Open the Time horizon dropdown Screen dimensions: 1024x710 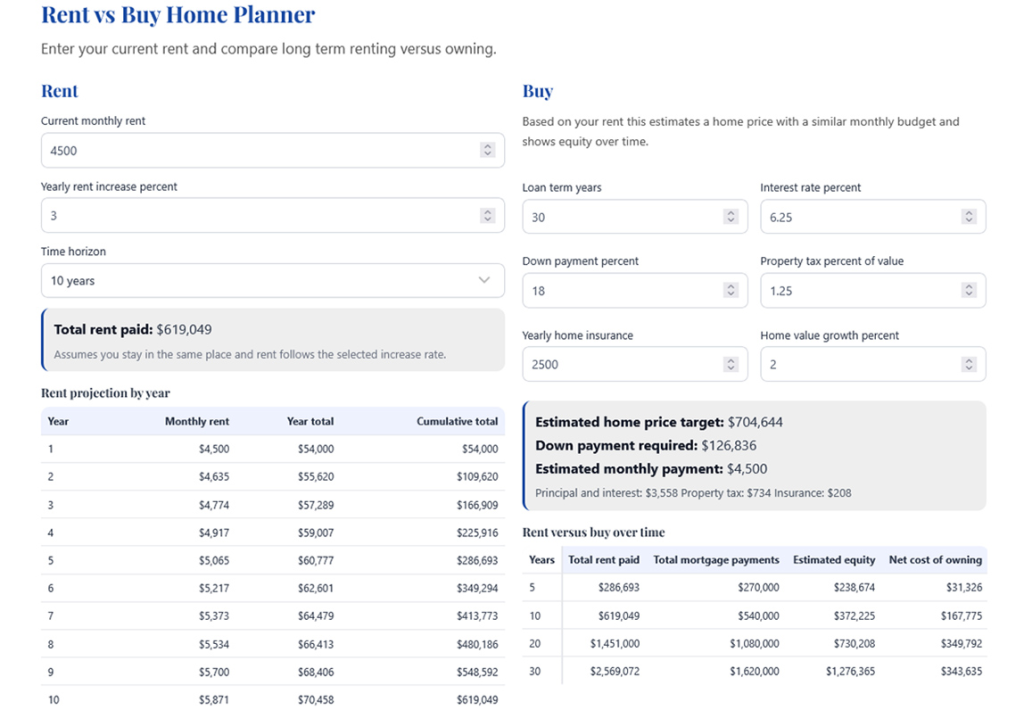click(272, 281)
